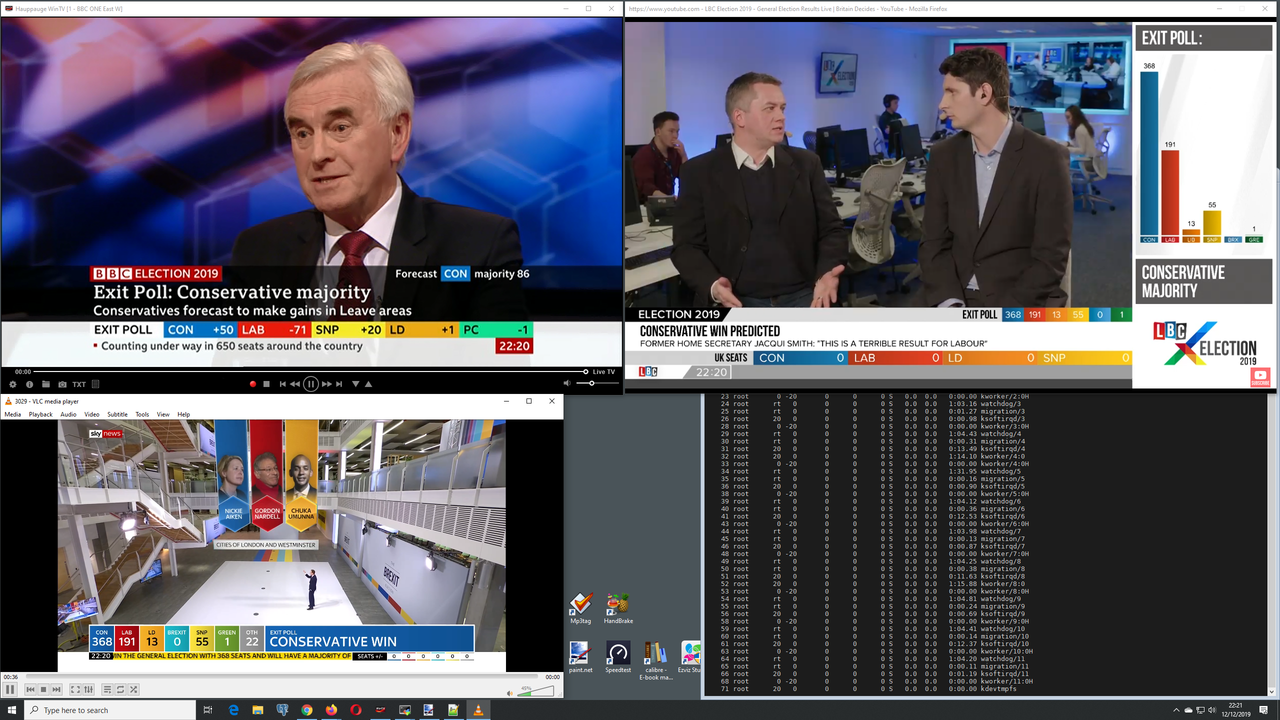Open VLC Tools menu
Image resolution: width=1280 pixels, height=720 pixels.
click(x=142, y=414)
